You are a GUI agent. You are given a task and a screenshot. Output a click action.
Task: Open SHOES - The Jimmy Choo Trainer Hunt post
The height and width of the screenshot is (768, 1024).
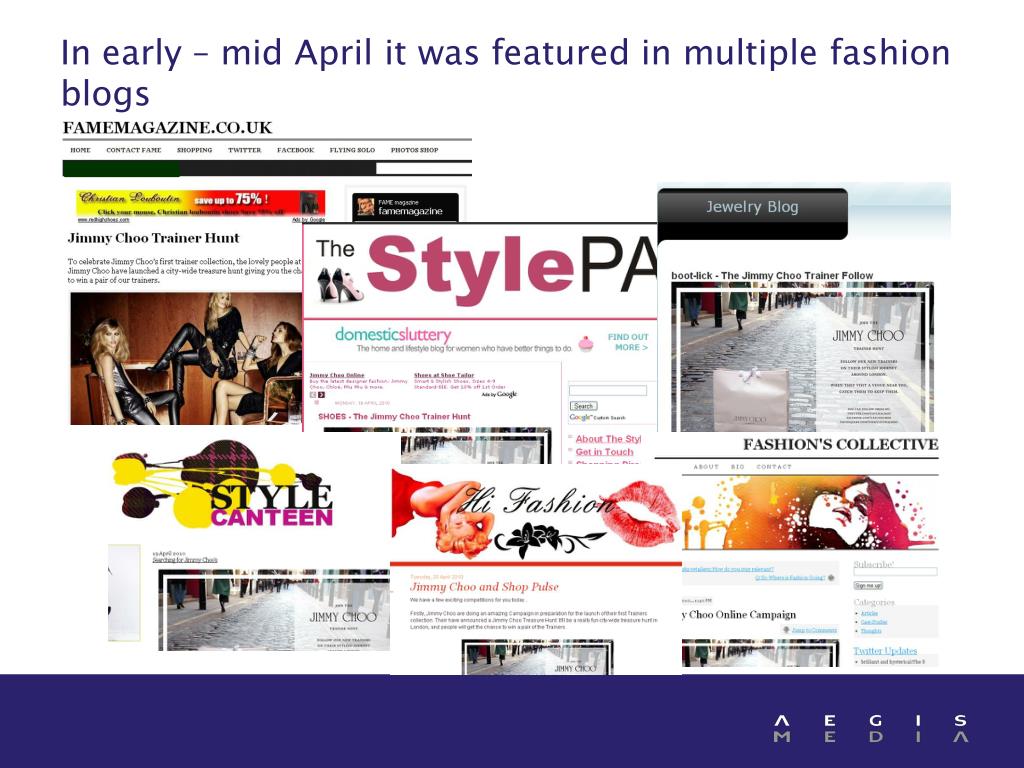[x=394, y=417]
